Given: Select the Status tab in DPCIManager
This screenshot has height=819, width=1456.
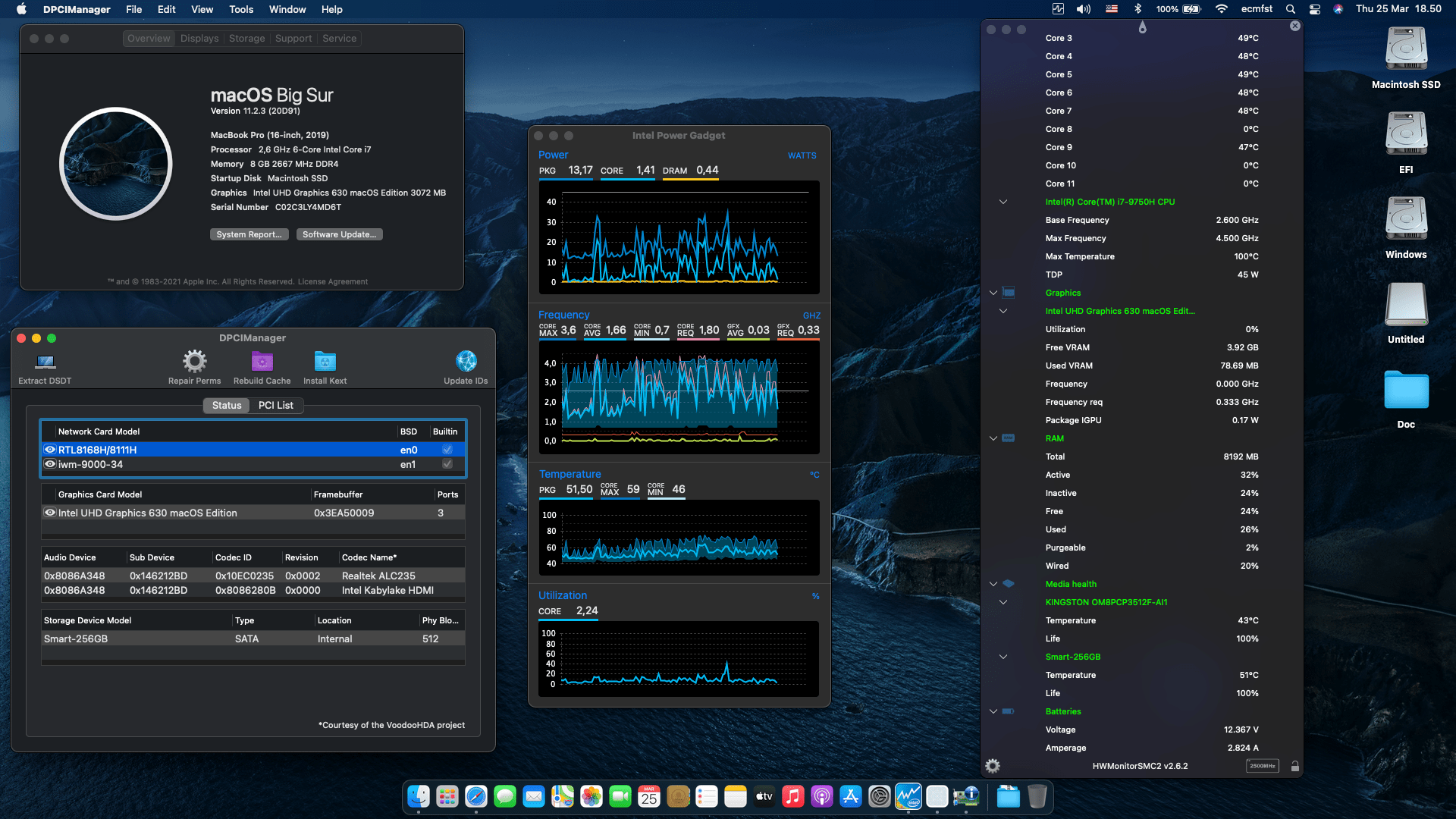Looking at the screenshot, I should click(227, 406).
